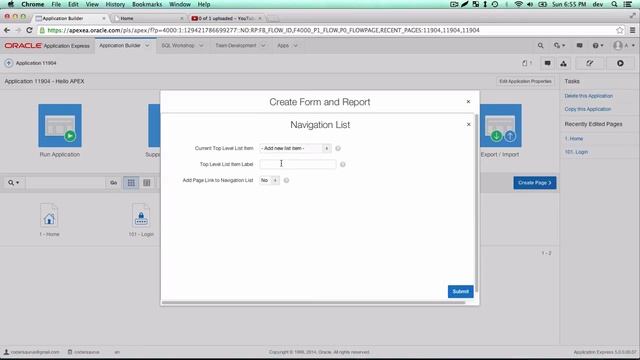Open the Export / Import icon
The image size is (640, 360).
point(500,125)
